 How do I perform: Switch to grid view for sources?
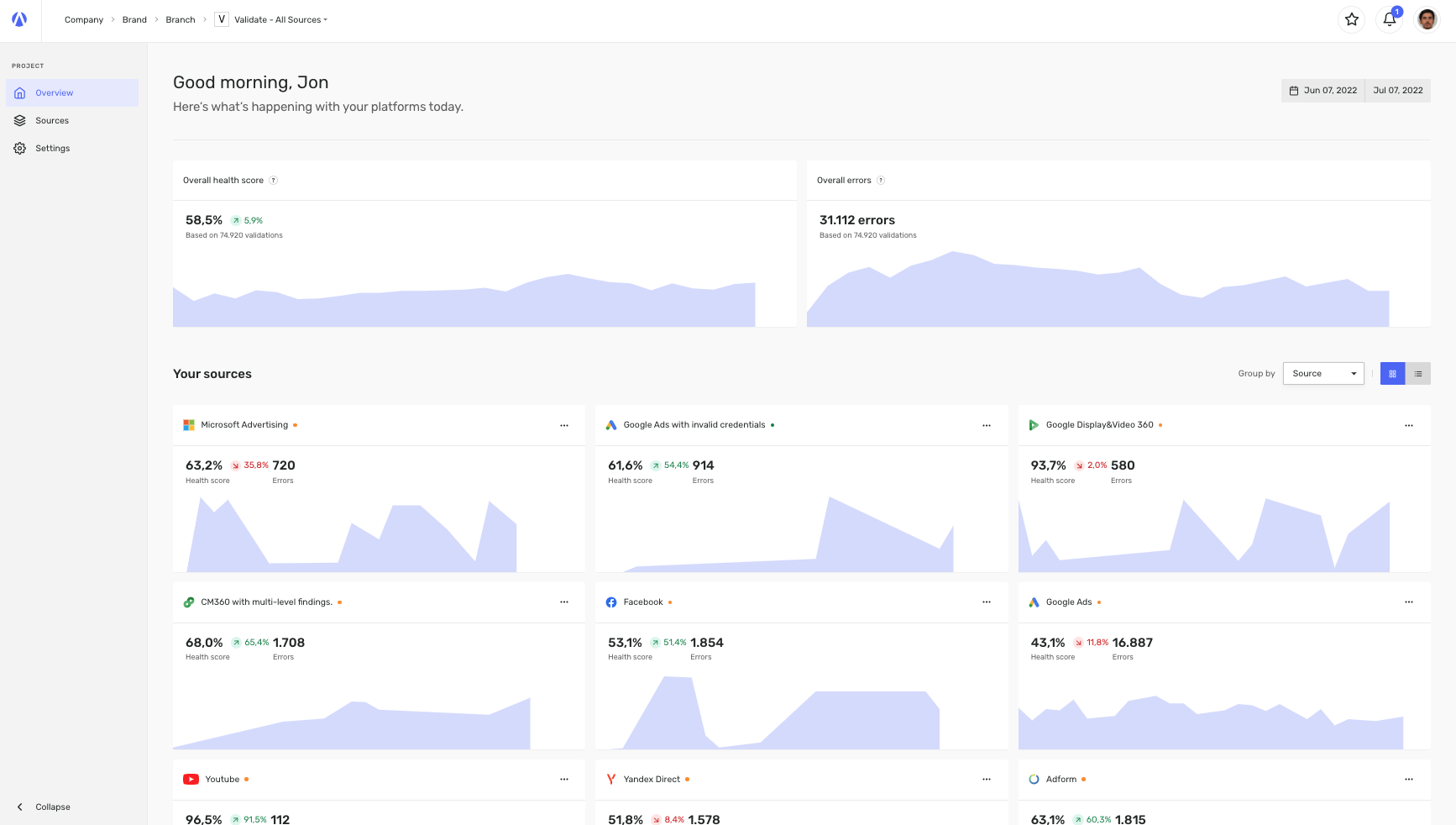(x=1392, y=374)
